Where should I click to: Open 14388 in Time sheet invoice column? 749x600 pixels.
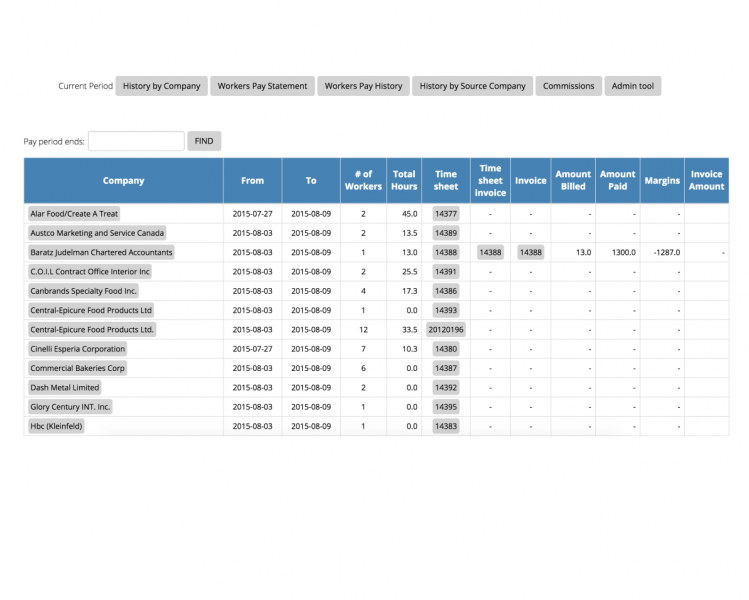(490, 252)
